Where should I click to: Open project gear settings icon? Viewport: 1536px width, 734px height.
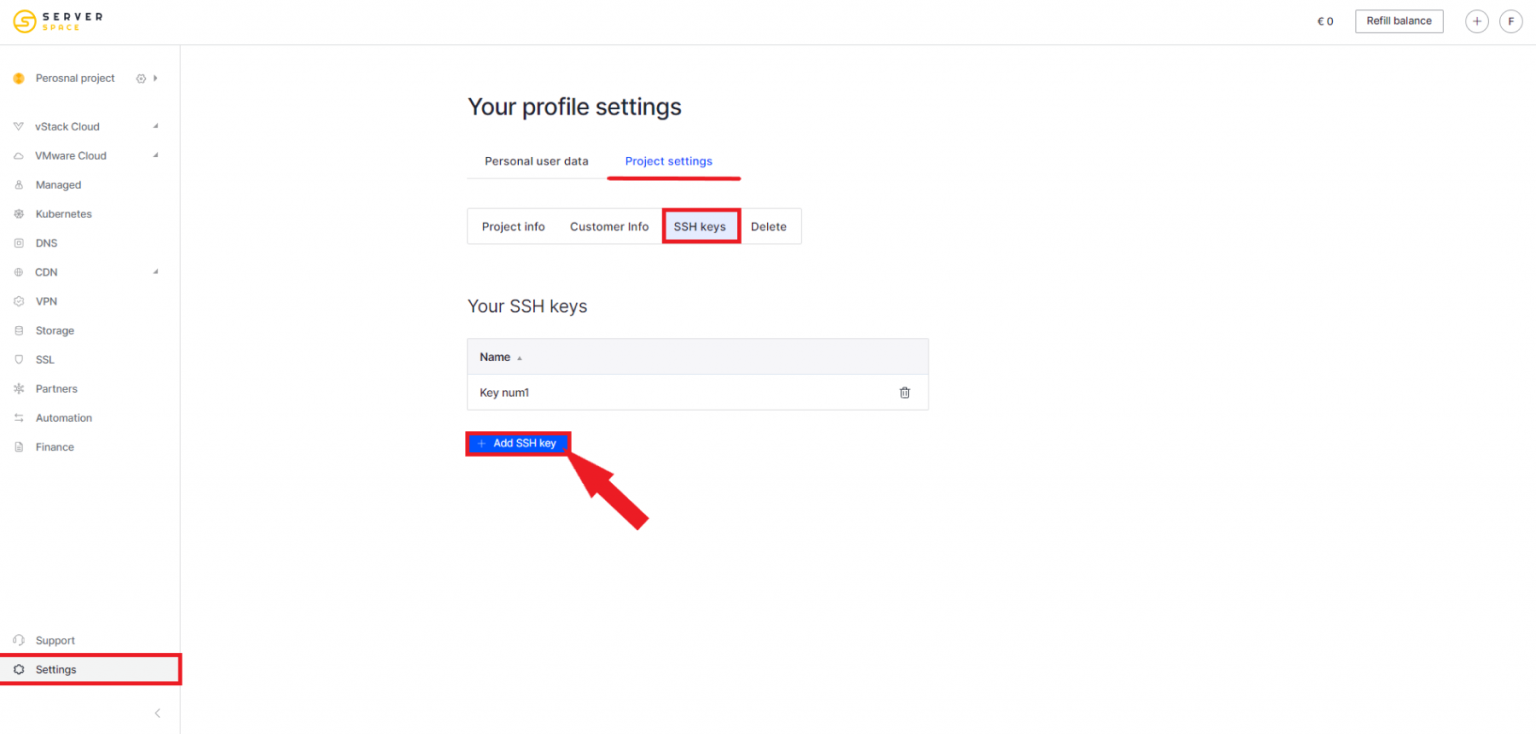click(x=141, y=78)
